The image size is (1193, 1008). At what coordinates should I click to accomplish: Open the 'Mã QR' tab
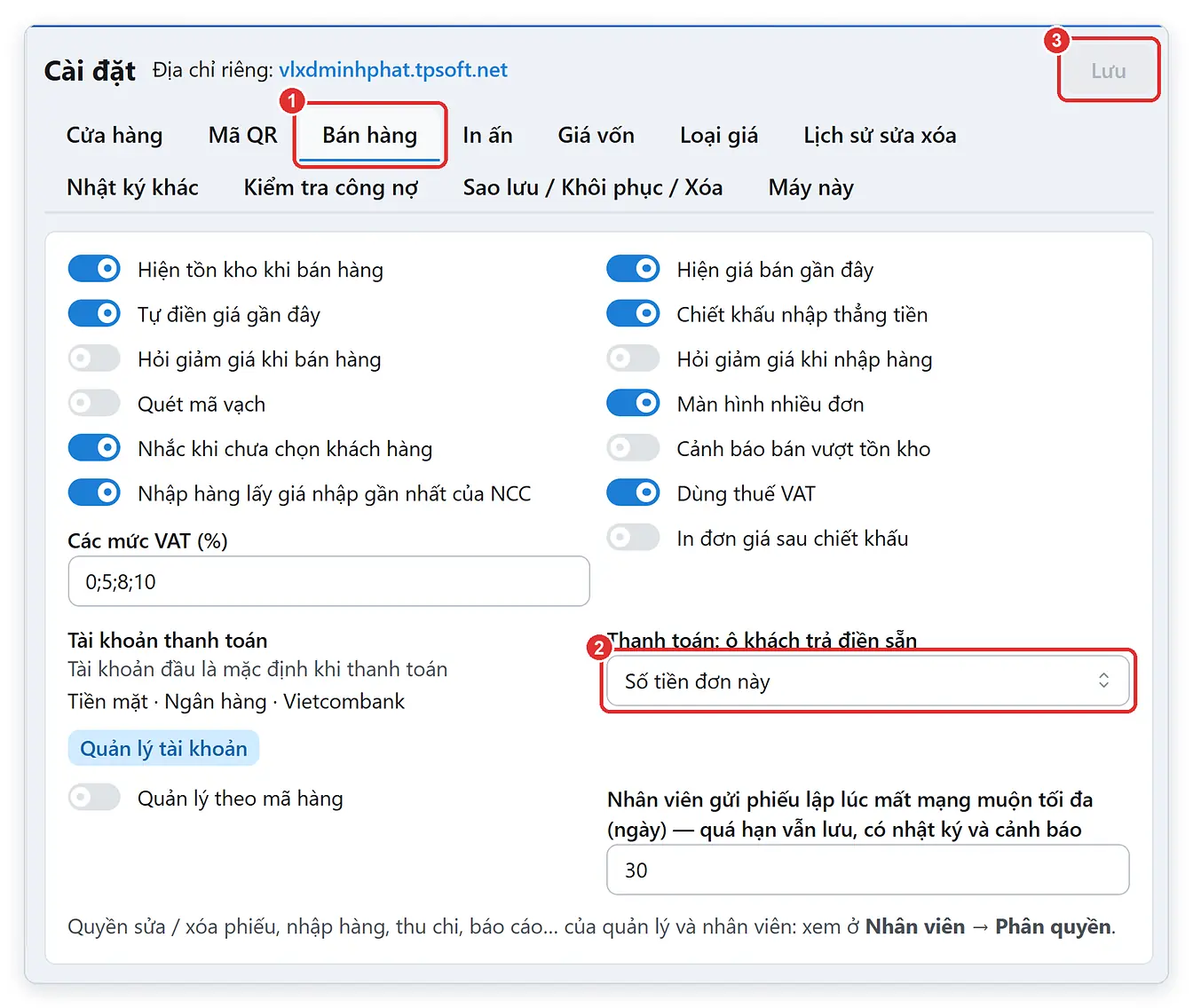[x=242, y=136]
